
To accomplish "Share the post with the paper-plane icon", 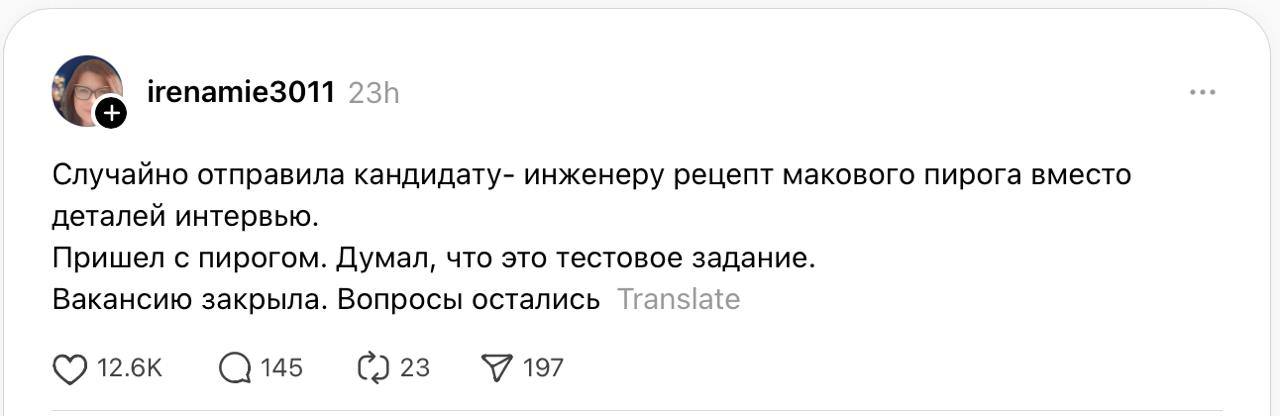I will [x=497, y=369].
